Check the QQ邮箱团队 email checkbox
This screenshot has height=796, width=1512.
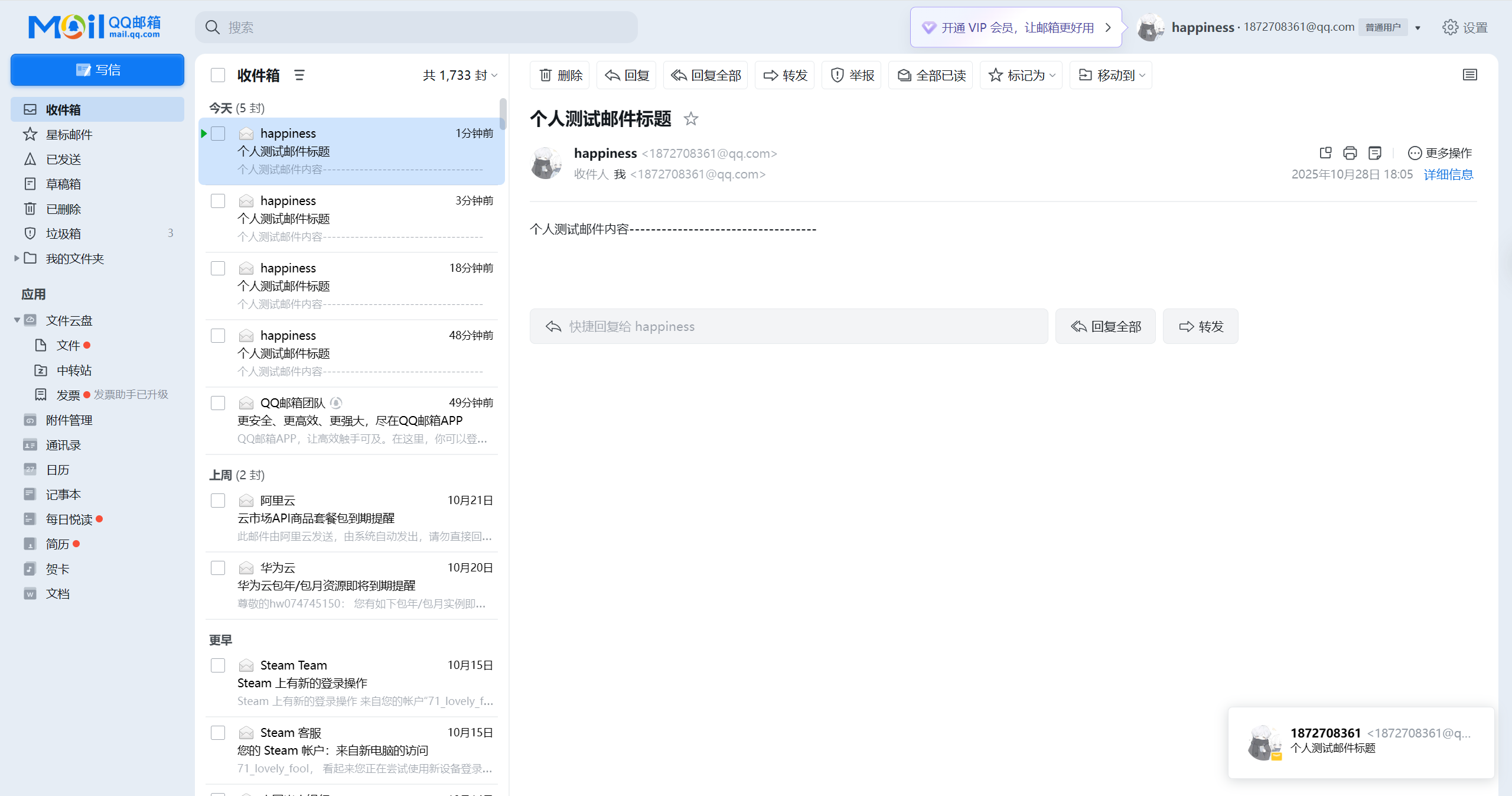[x=218, y=403]
